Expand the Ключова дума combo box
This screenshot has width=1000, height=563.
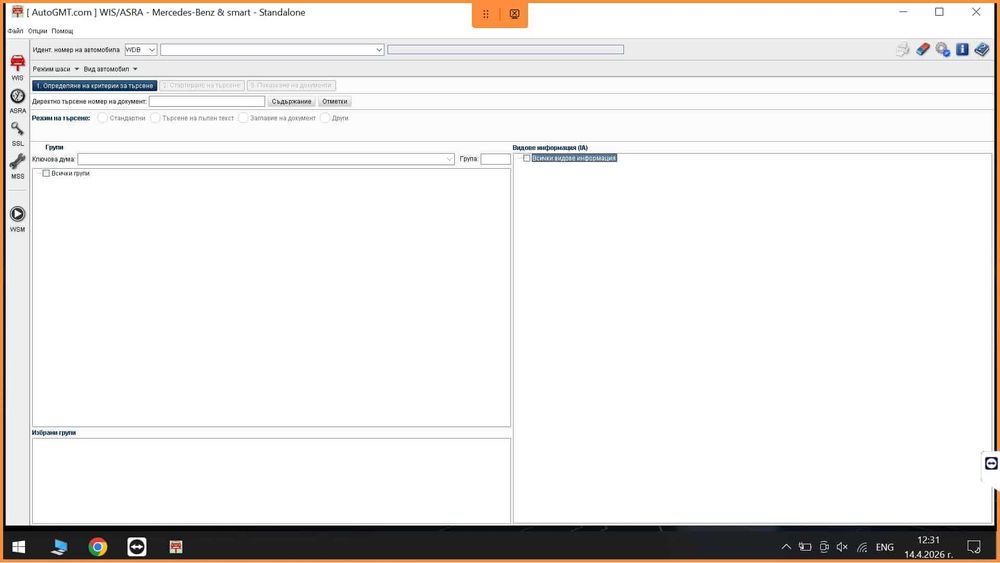click(x=265, y=159)
